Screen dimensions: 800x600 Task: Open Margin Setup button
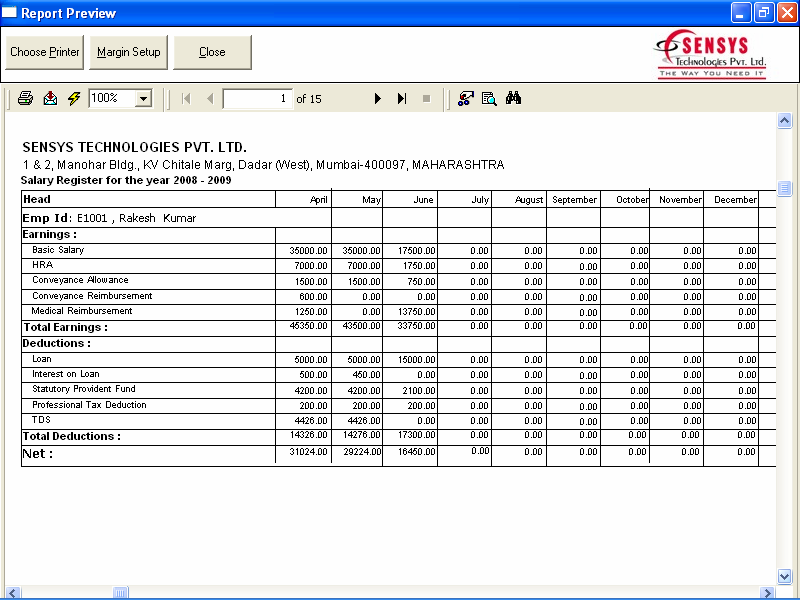[x=129, y=52]
